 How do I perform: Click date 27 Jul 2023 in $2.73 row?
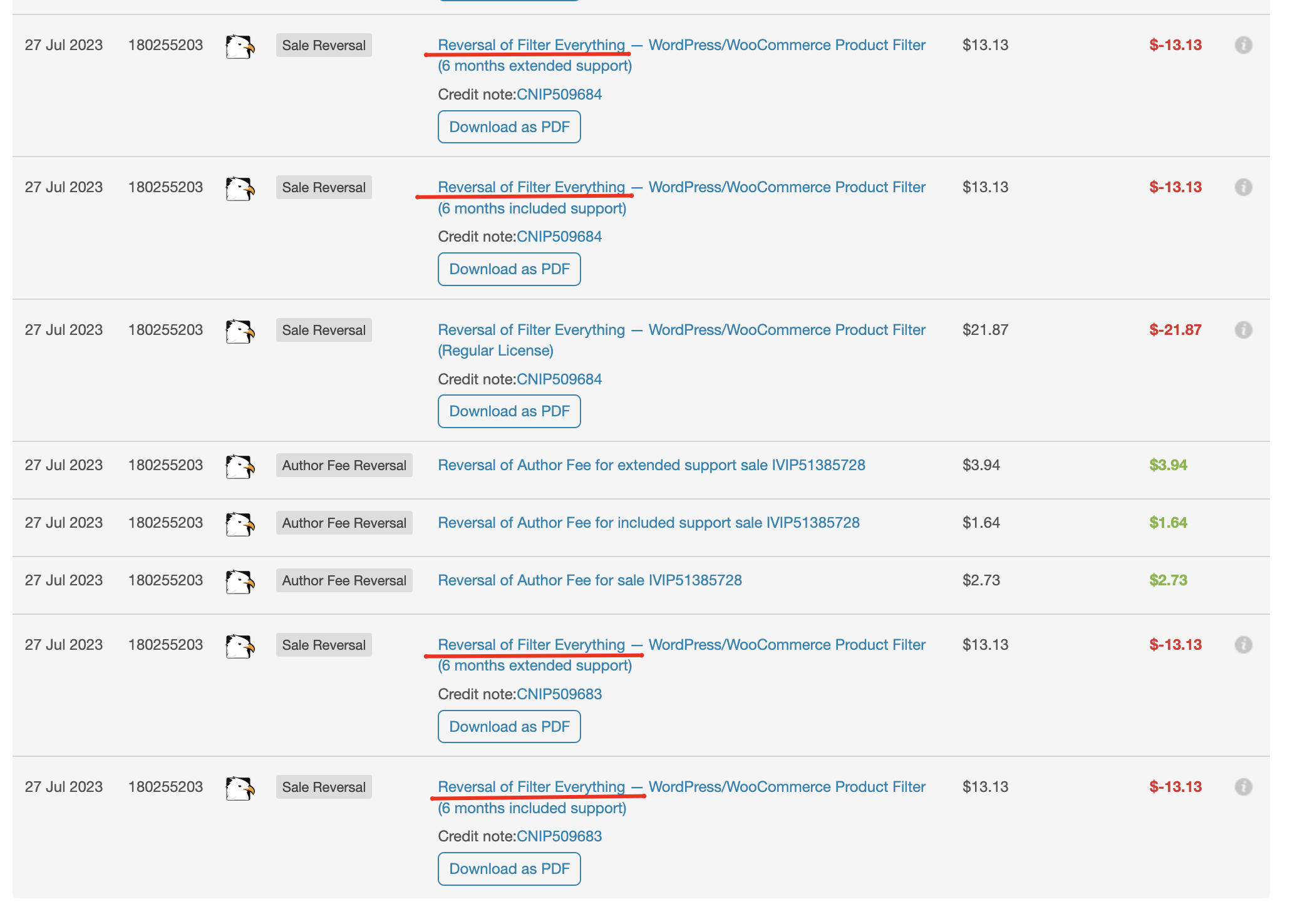(x=64, y=580)
